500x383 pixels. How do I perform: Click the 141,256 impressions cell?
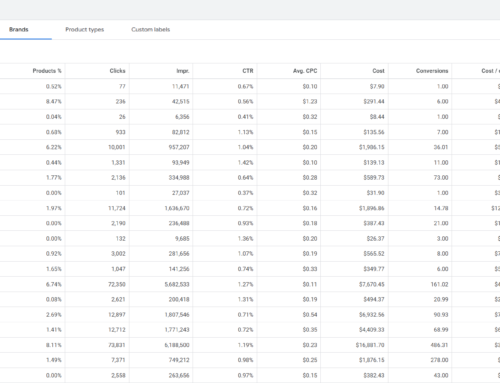(x=179, y=269)
